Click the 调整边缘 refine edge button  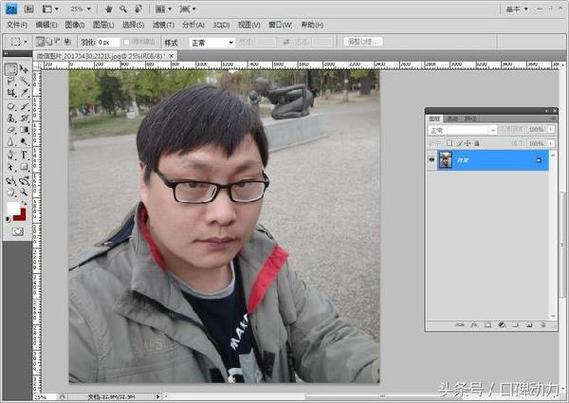coord(363,42)
